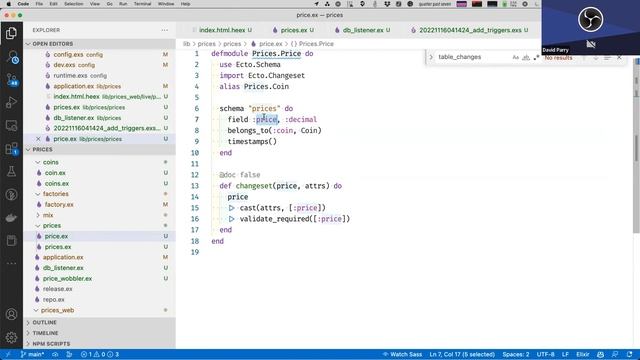640x360 pixels.
Task: Open the View menu in menu bar
Action: click(x=95, y=4)
